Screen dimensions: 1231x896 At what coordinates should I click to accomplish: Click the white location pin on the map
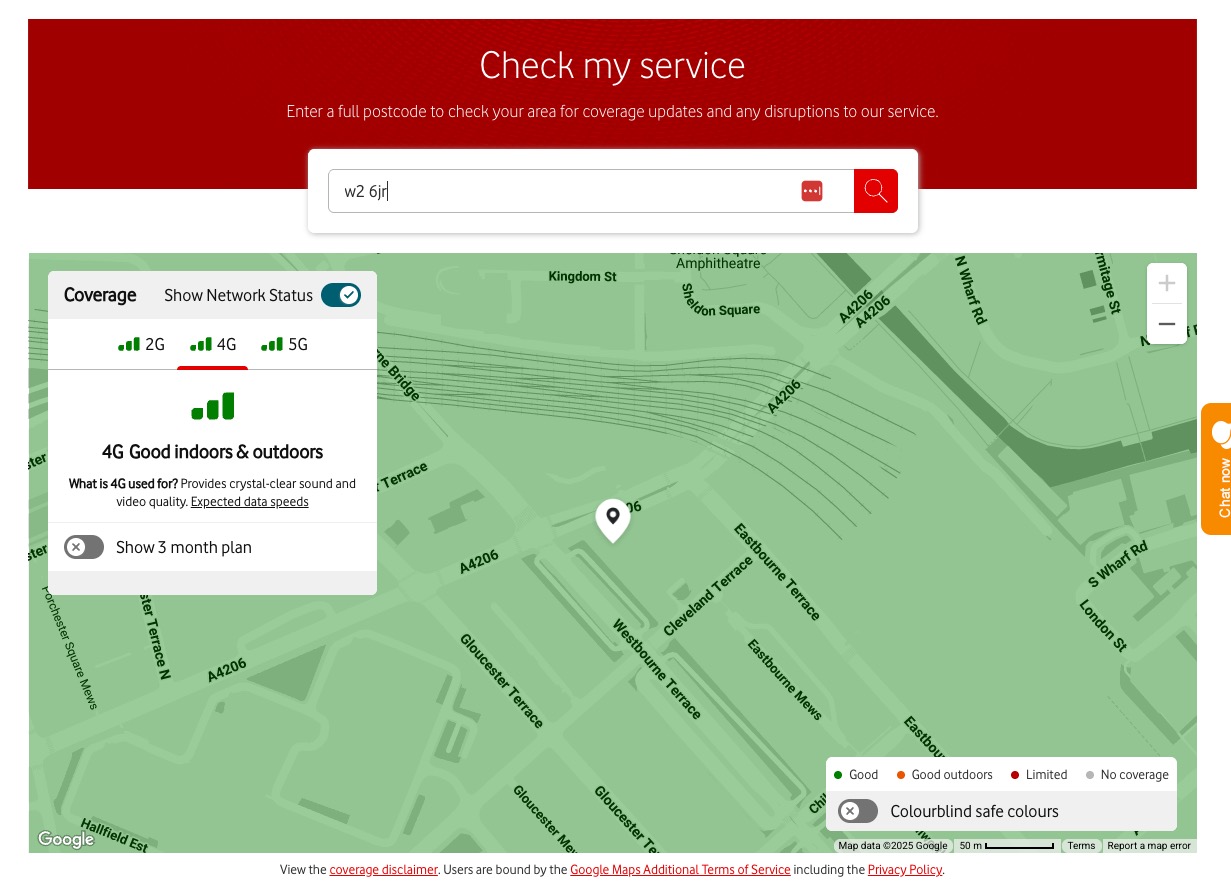pos(612,520)
